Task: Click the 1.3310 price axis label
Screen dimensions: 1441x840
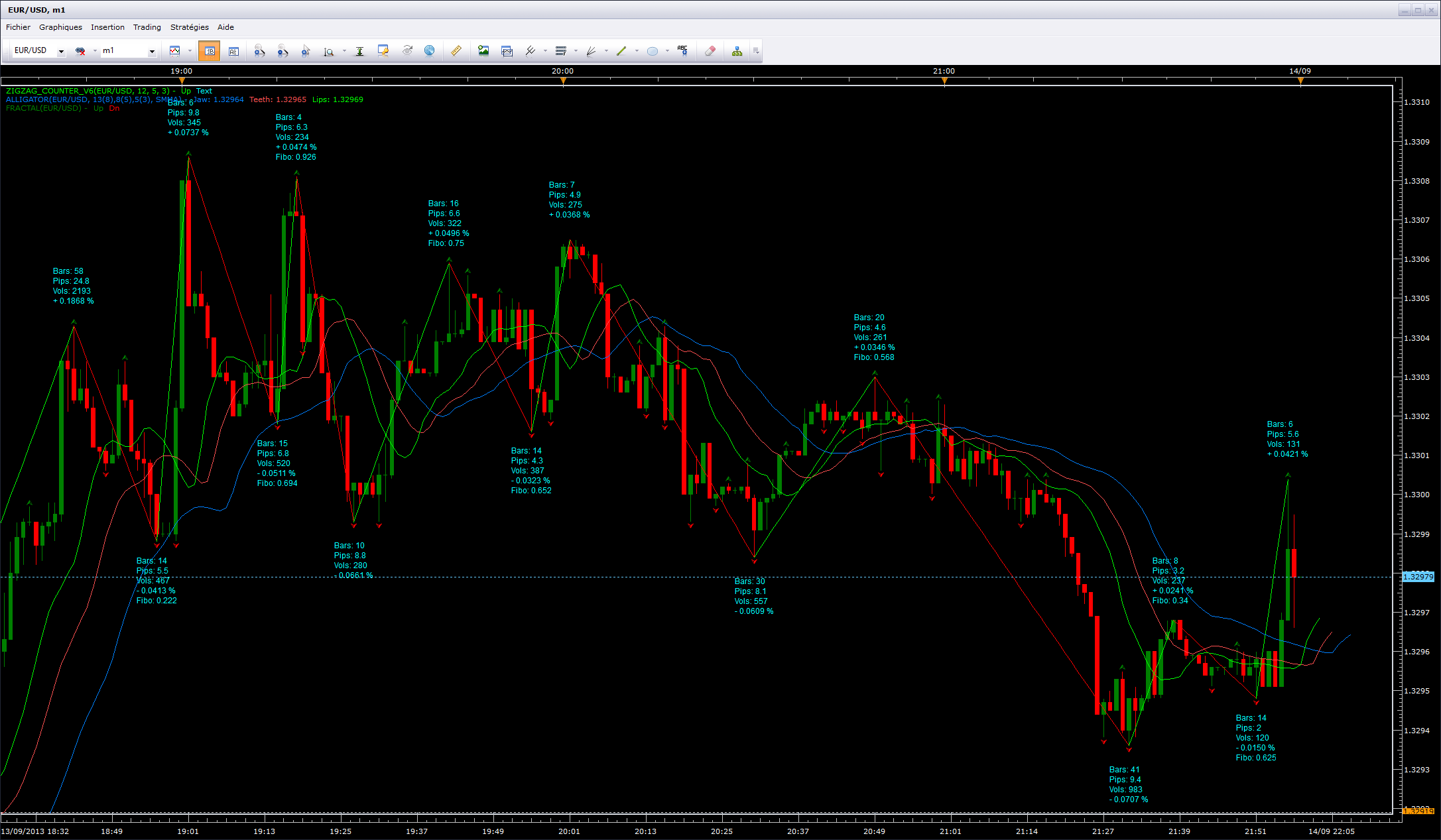Action: [x=1416, y=102]
